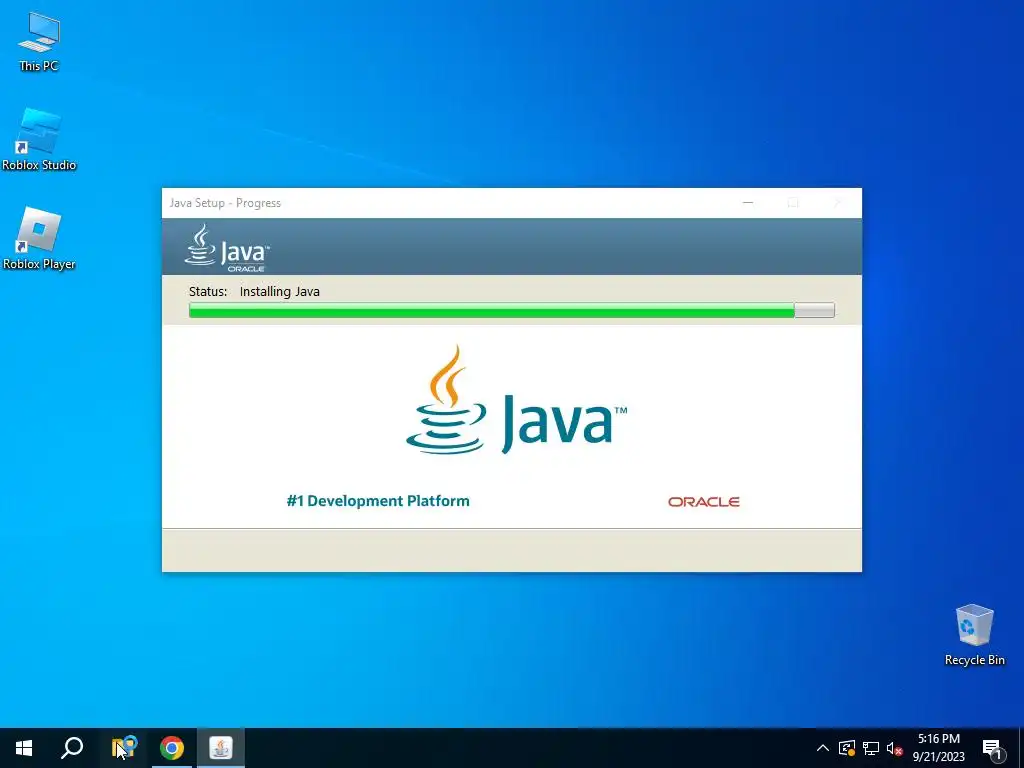
Task: Click the muted volume tray icon
Action: tap(894, 748)
